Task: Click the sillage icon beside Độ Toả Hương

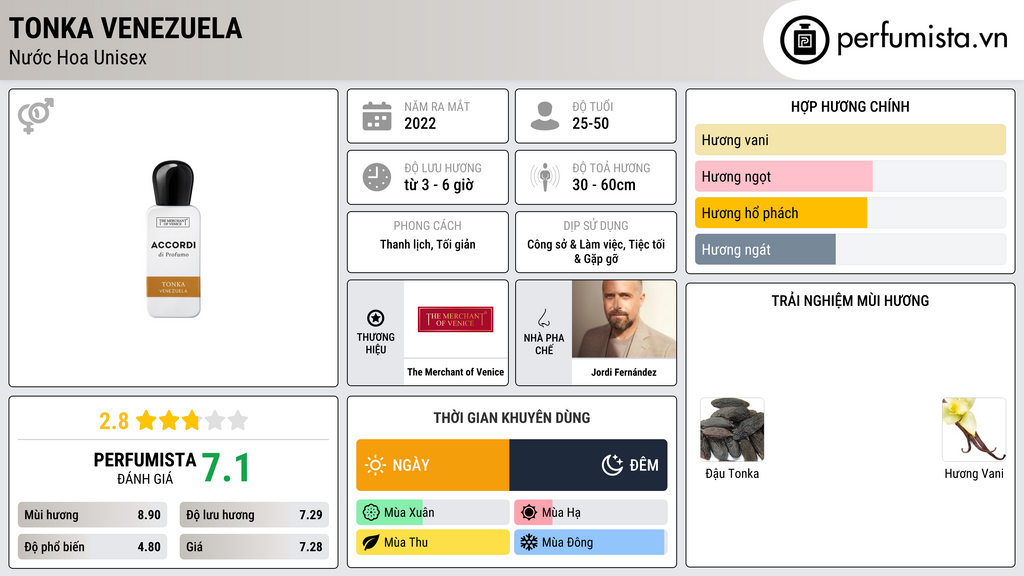Action: coord(545,177)
